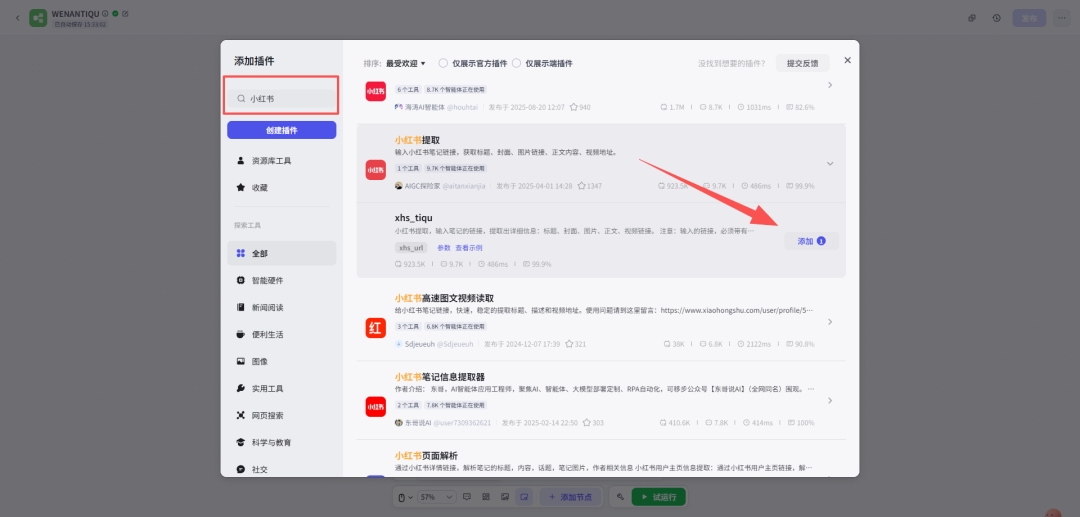This screenshot has height=517, width=1080.
Task: Select the 网页搜索 category
Action: click(282, 415)
